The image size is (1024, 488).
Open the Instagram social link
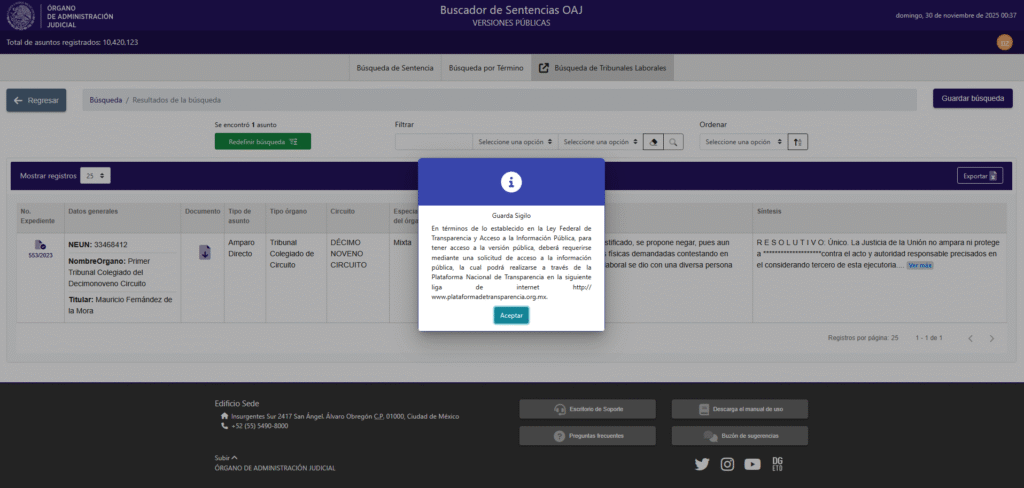(727, 464)
